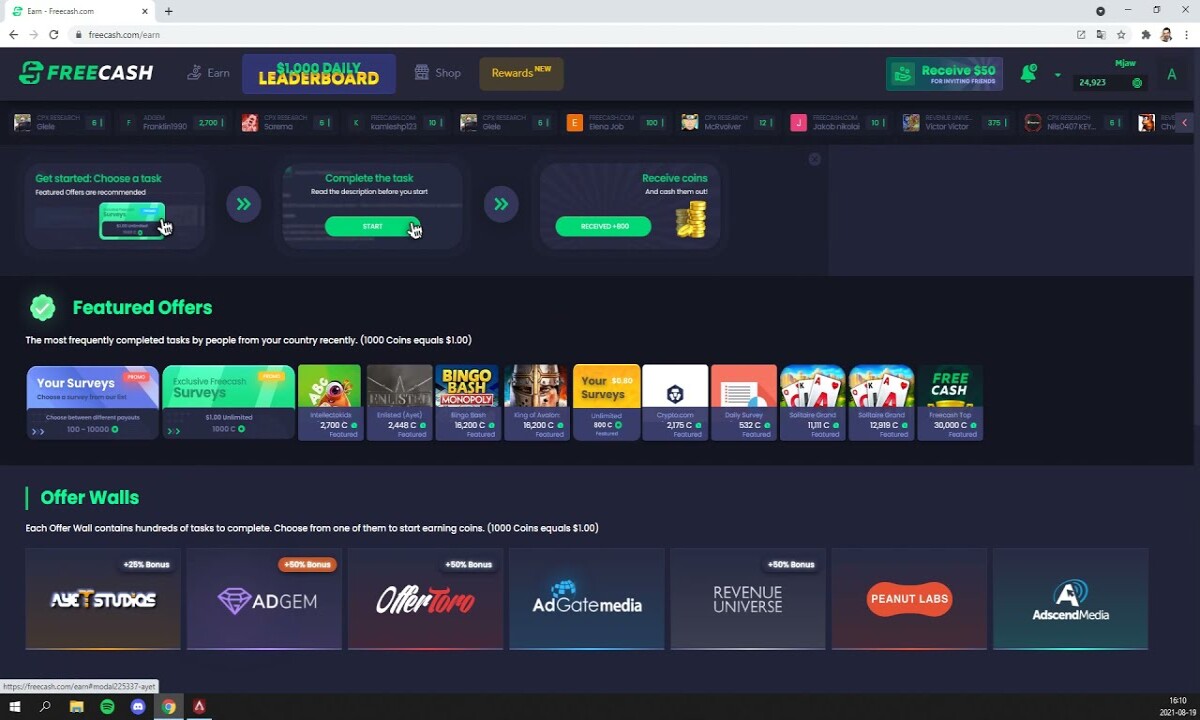Click McRvolver's ticker entry

[x=728, y=123]
